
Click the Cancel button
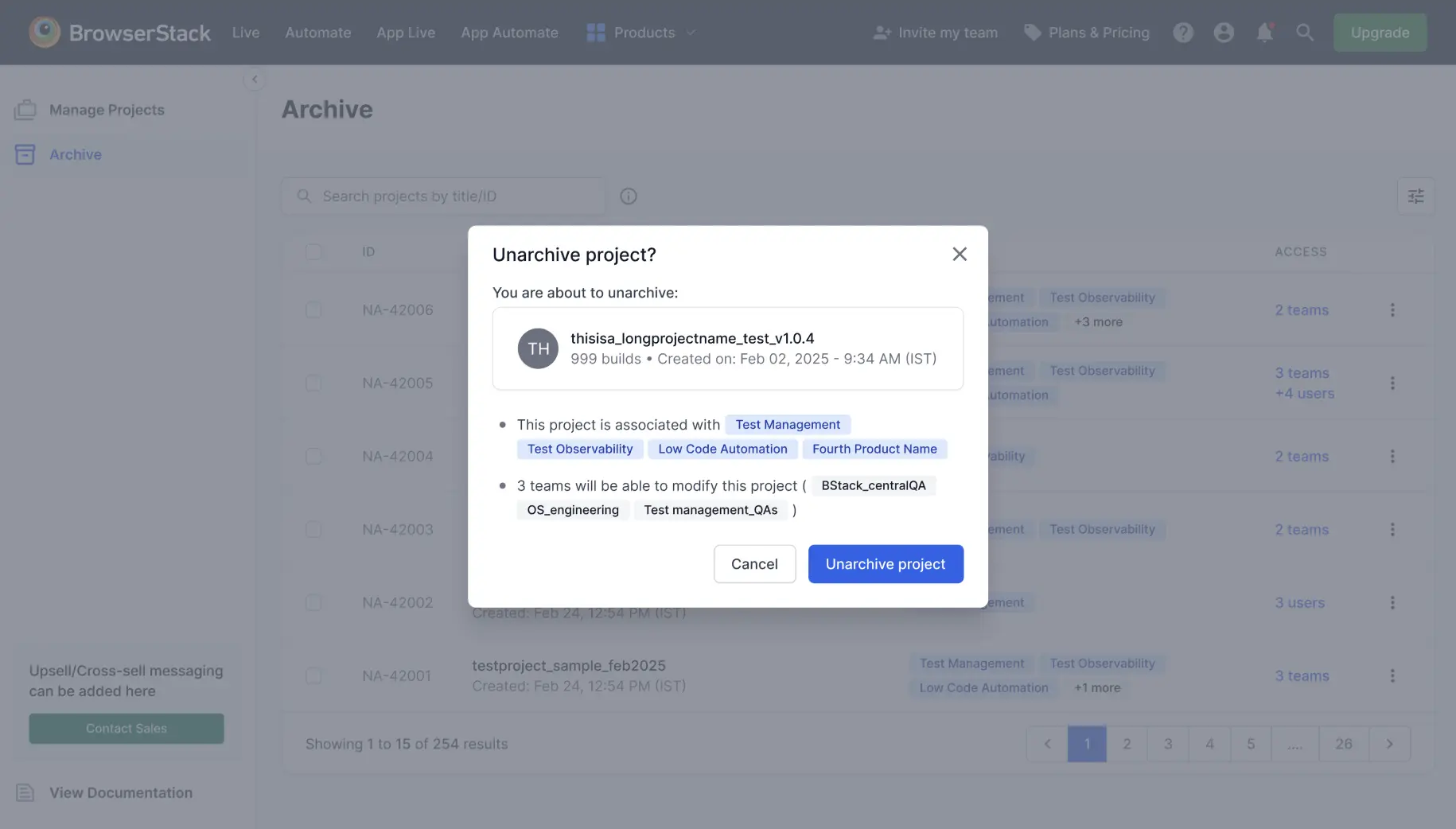click(x=754, y=564)
